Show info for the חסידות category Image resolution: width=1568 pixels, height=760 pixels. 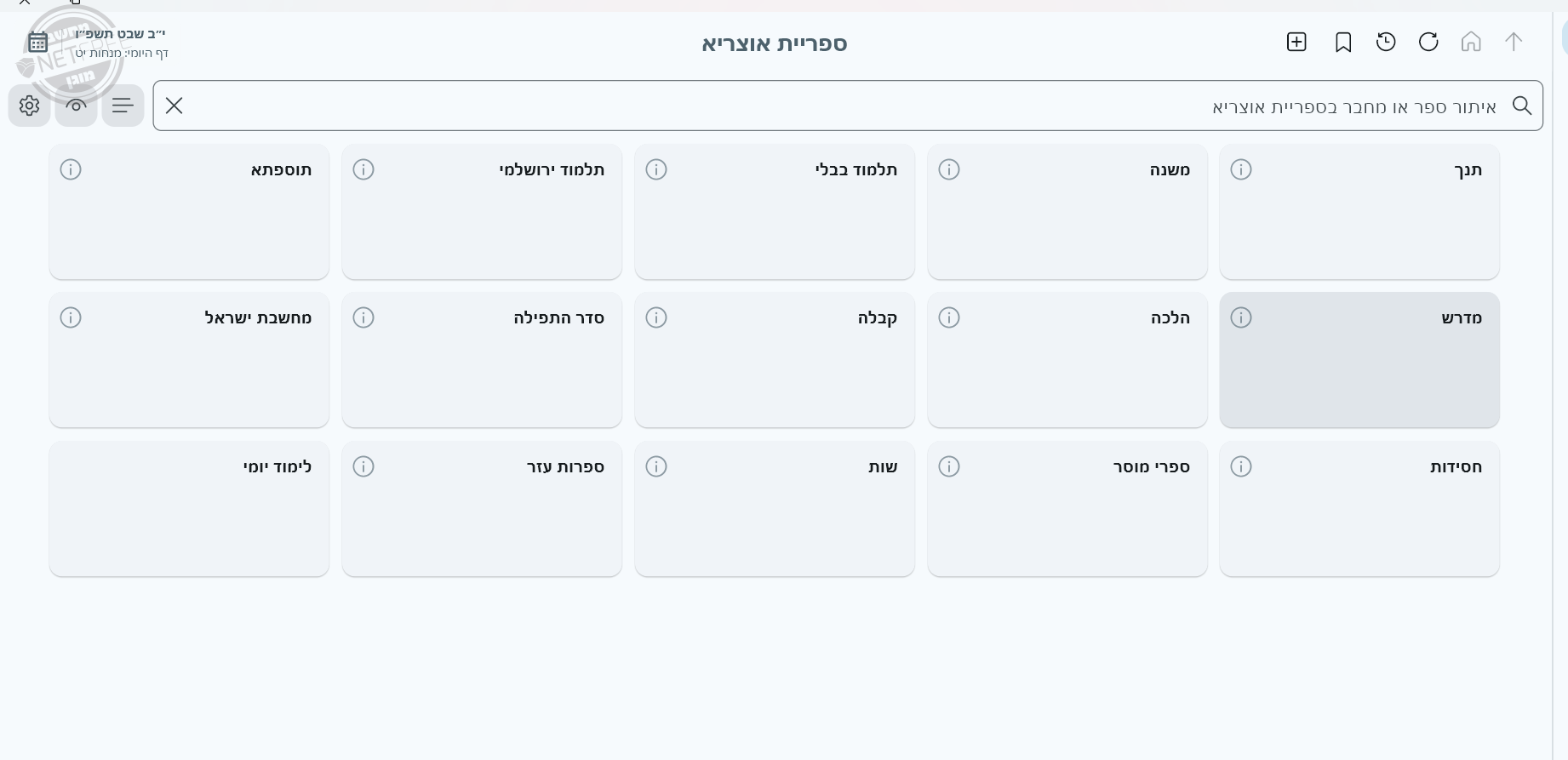[1241, 466]
